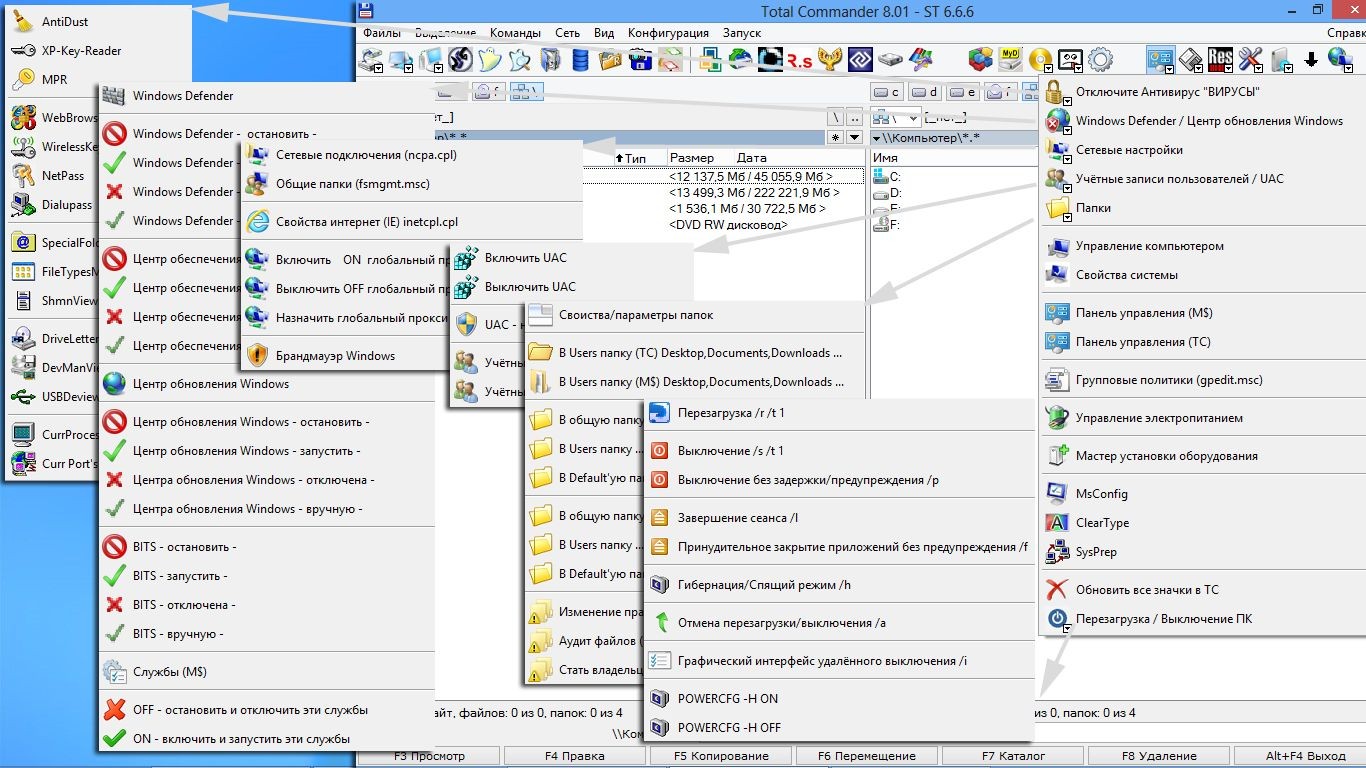The width and height of the screenshot is (1366, 768).
Task: Open Брандмауэр Windows entry
Action: pyautogui.click(x=346, y=355)
